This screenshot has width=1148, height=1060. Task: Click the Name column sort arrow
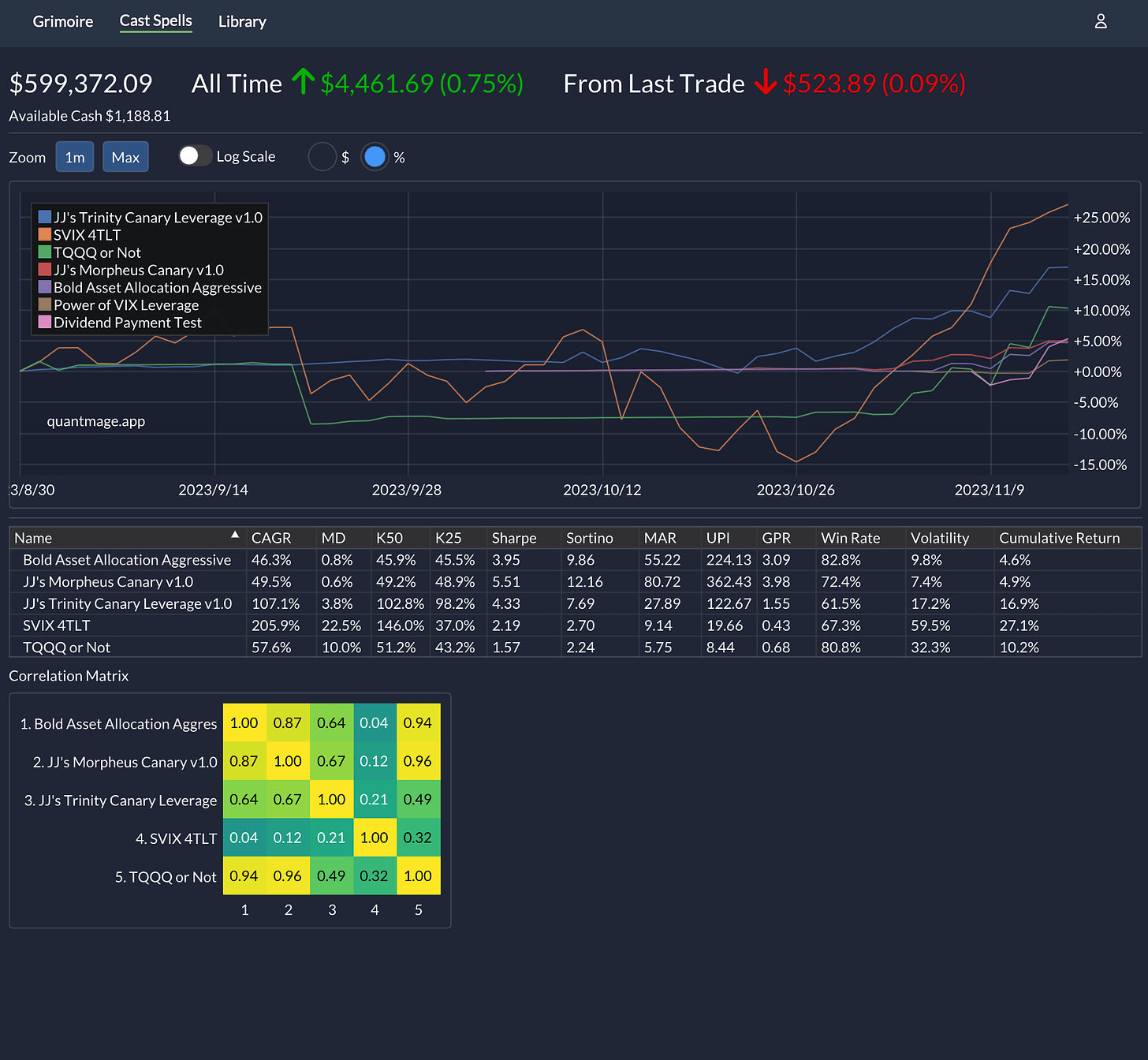click(235, 535)
